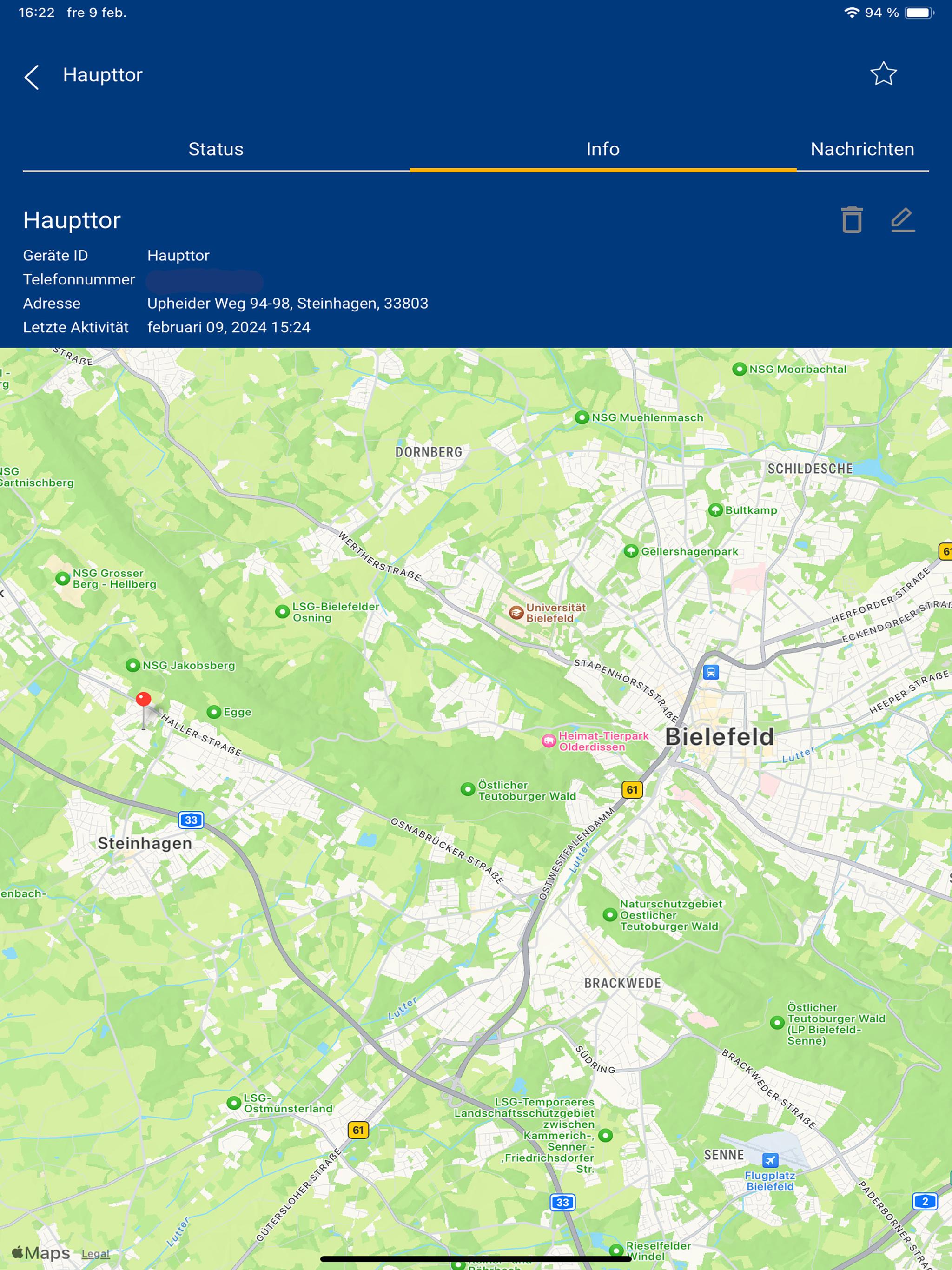Screen dimensions: 952x1270
Task: Switch to the Status tab
Action: point(216,149)
